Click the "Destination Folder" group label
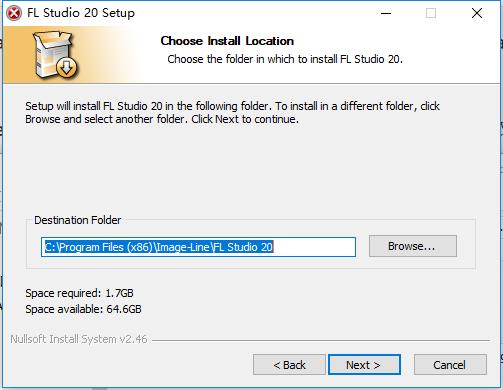The height and width of the screenshot is (390, 503). [x=78, y=220]
